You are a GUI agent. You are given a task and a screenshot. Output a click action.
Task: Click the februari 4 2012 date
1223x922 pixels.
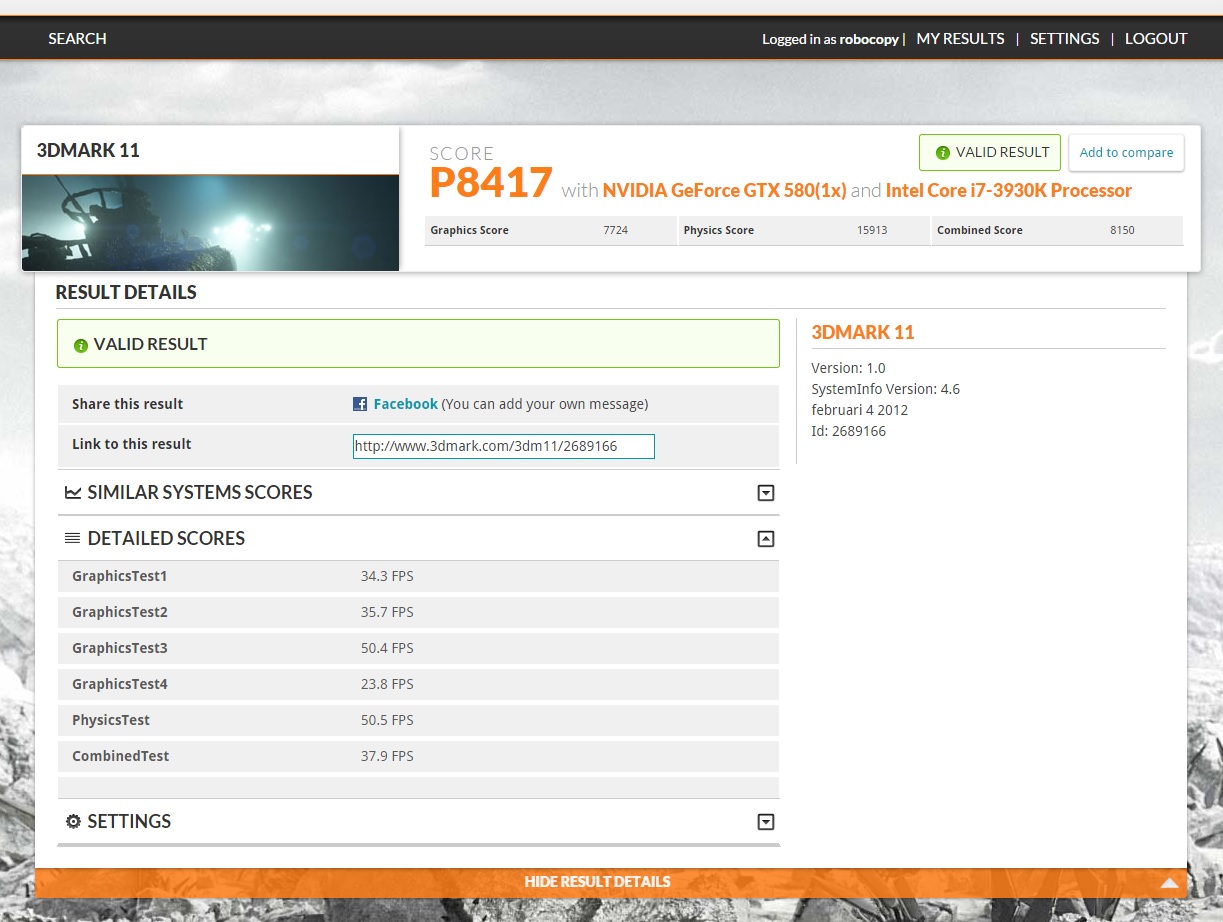pyautogui.click(x=859, y=410)
